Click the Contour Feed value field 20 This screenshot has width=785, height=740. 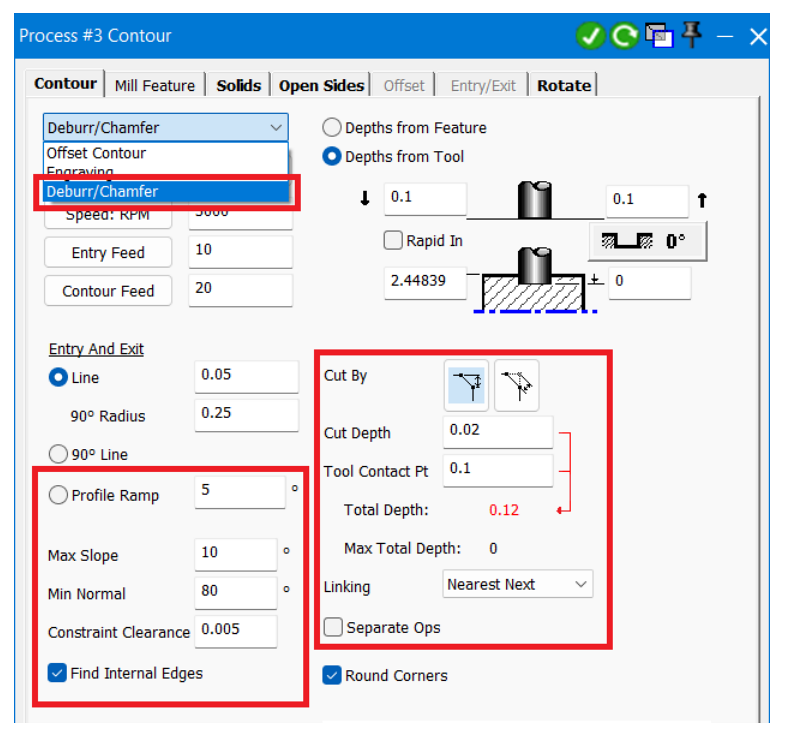(x=240, y=290)
